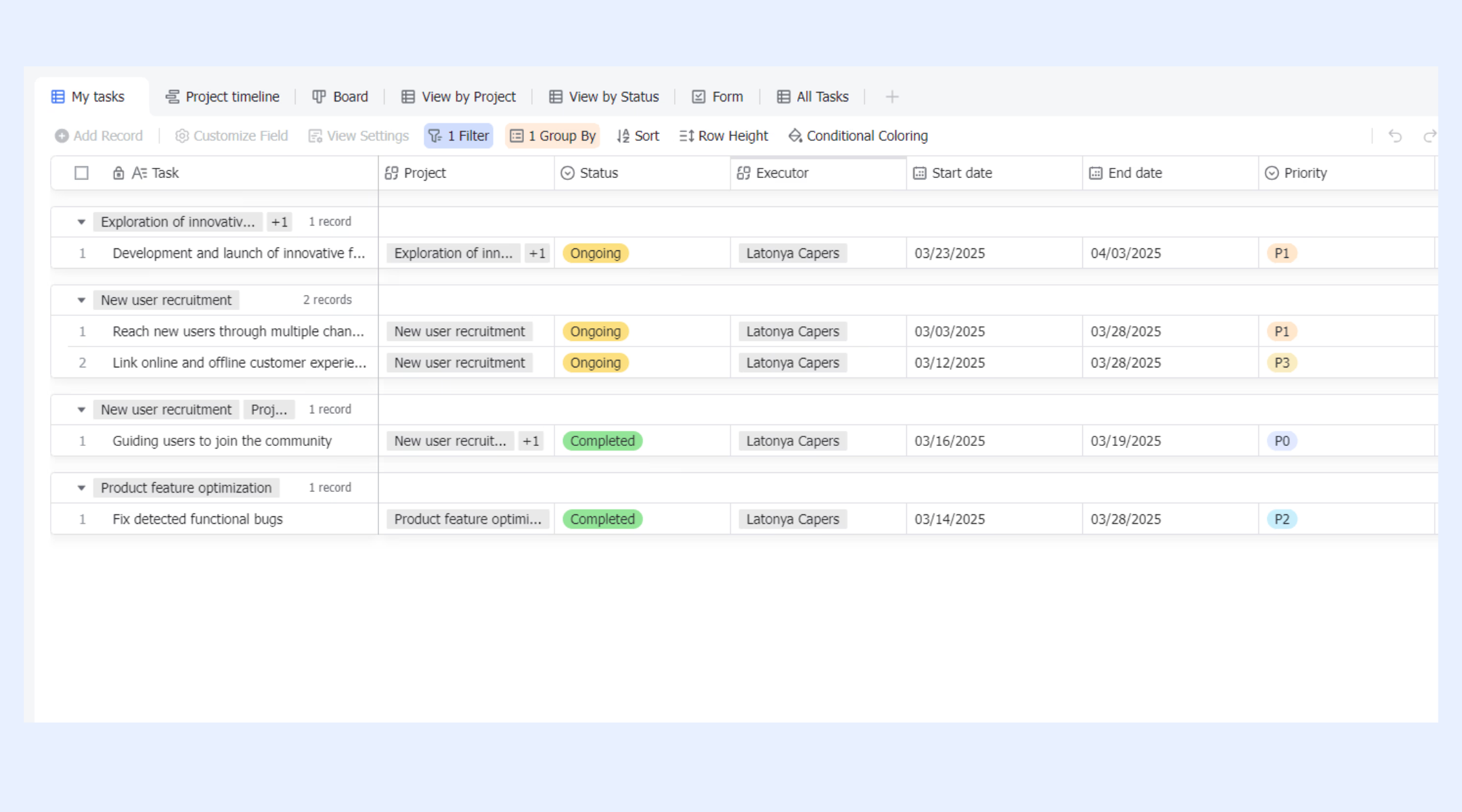The width and height of the screenshot is (1462, 812).
Task: Collapse the New user recruitment 2 records group
Action: coord(81,300)
